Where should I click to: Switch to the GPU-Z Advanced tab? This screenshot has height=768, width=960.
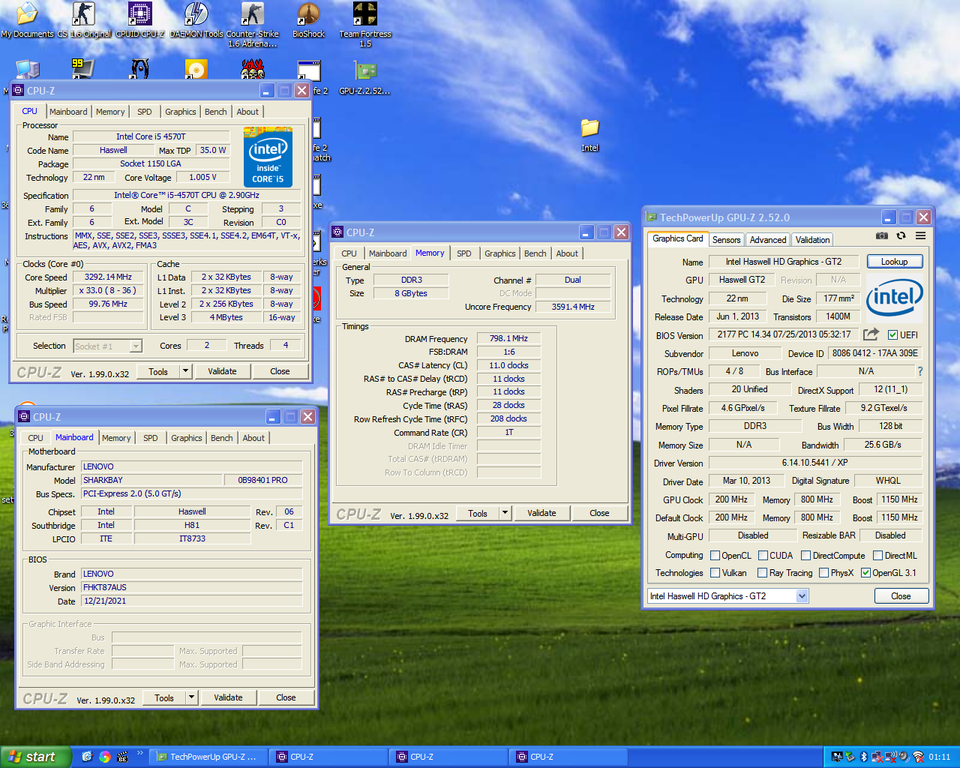coord(768,240)
